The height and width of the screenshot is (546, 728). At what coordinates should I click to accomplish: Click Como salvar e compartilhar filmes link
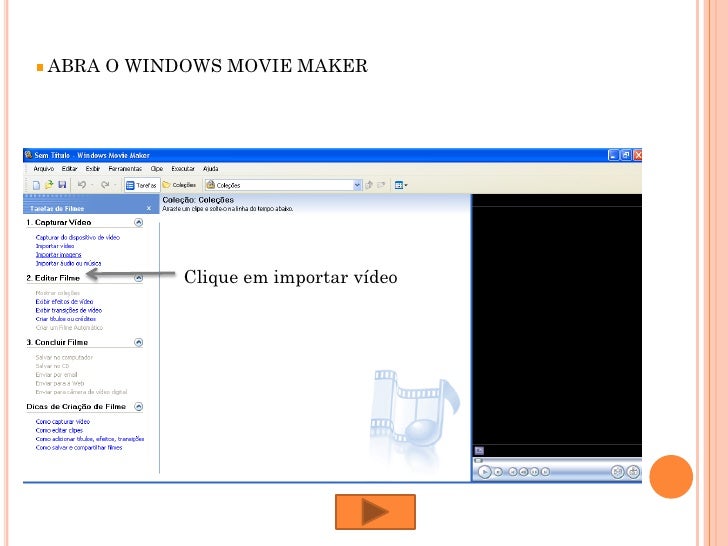point(79,448)
